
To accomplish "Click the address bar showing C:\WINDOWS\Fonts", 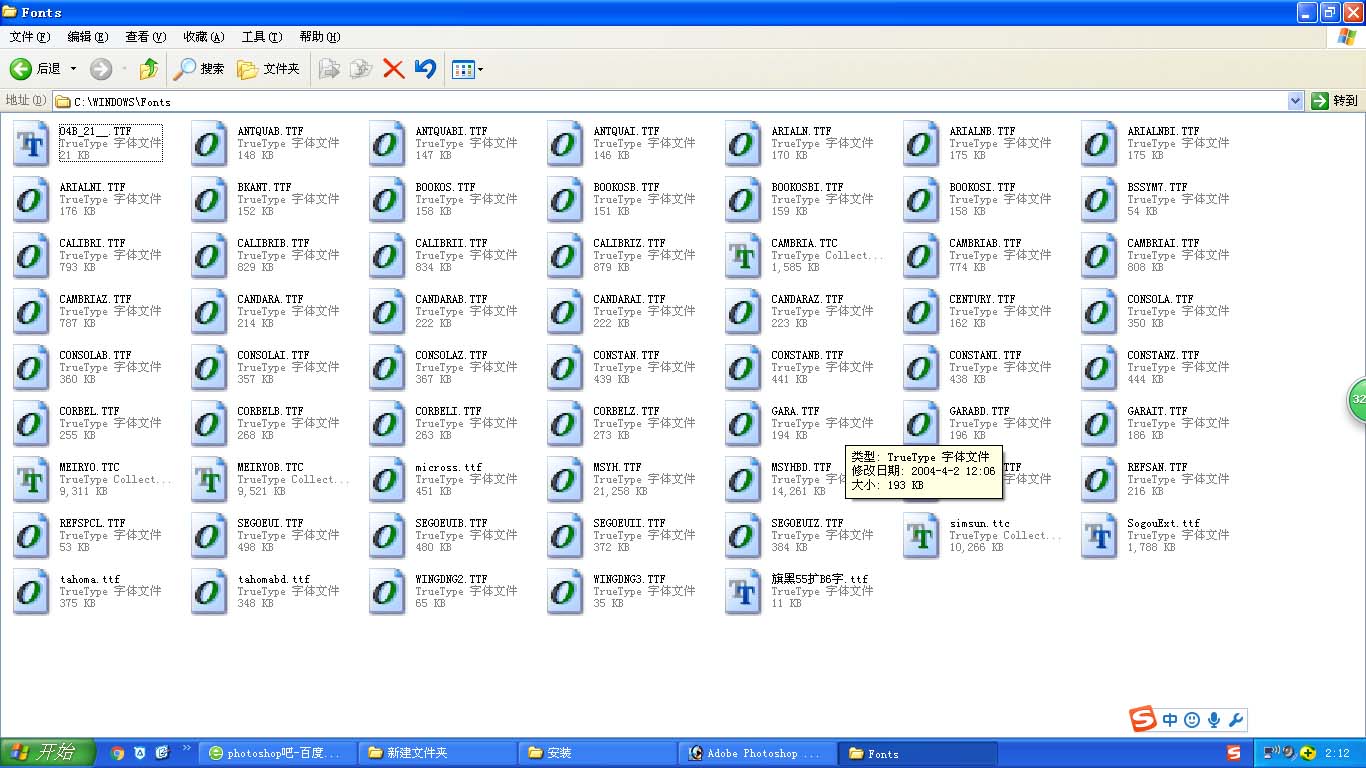I will click(670, 101).
